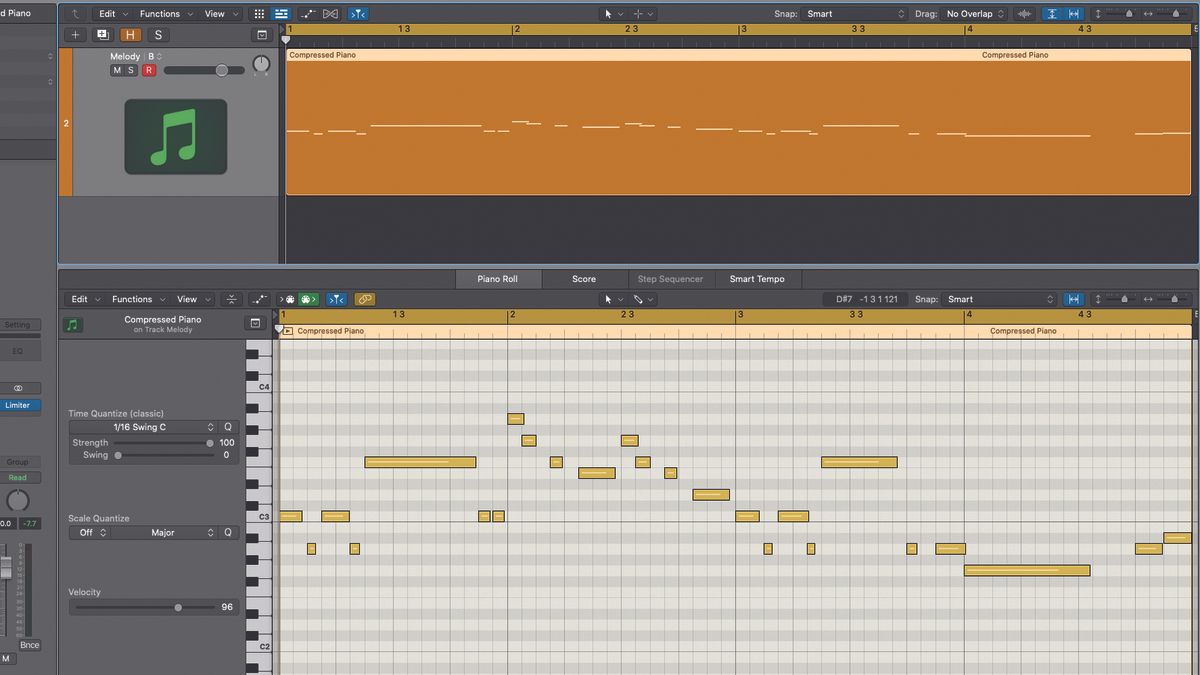Screen dimensions: 1200x675
Task: Click the Time Quantize Q button
Action: (x=228, y=427)
